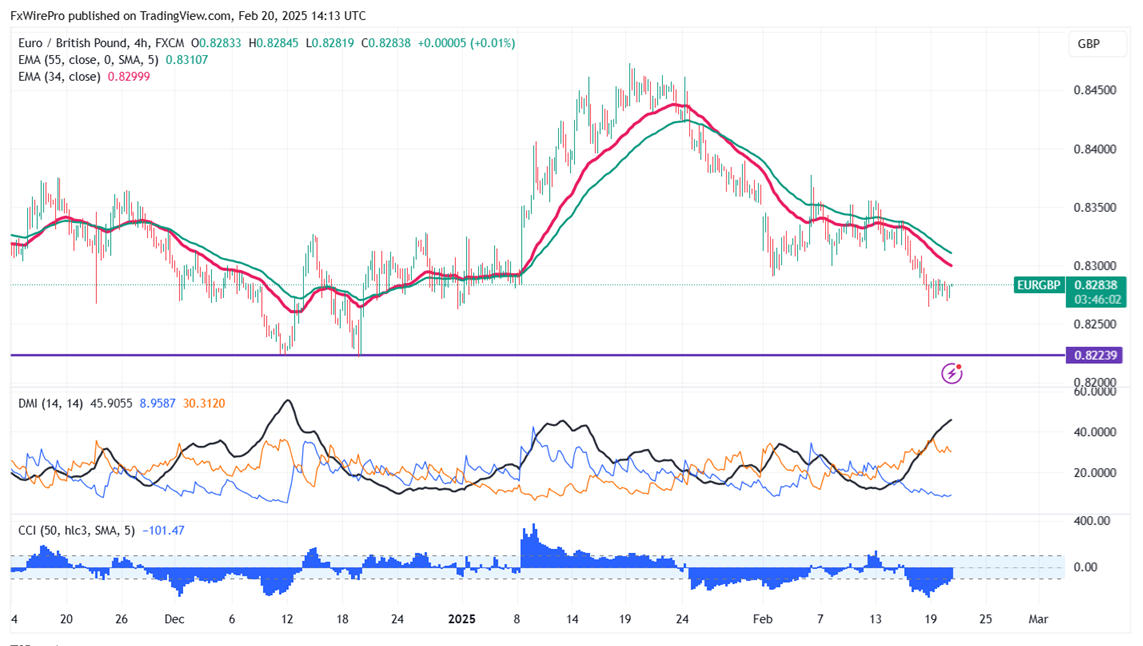Click the 0.82239 horizontal line price label
This screenshot has width=1143, height=646.
click(1096, 355)
